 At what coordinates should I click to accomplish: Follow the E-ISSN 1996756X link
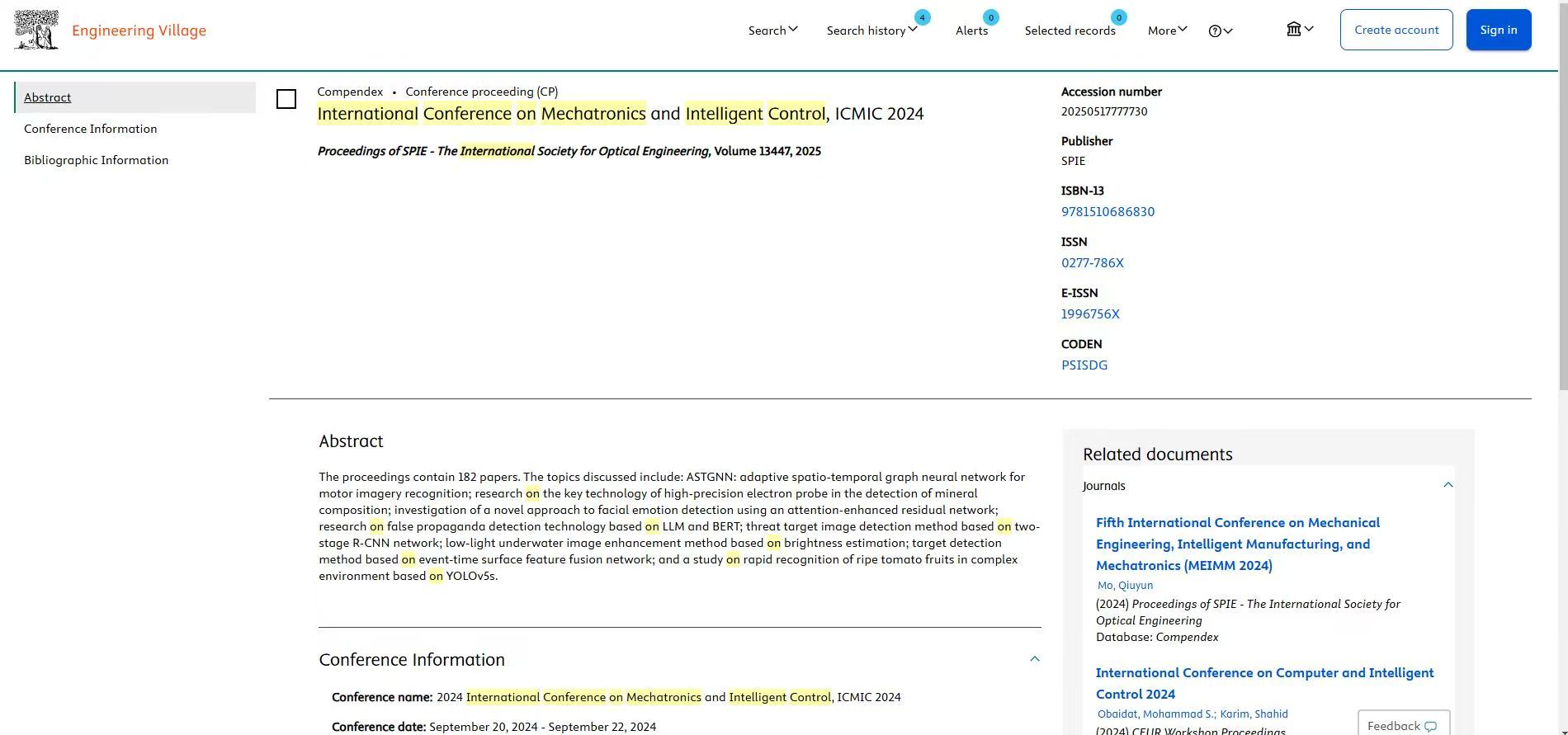pyautogui.click(x=1091, y=314)
